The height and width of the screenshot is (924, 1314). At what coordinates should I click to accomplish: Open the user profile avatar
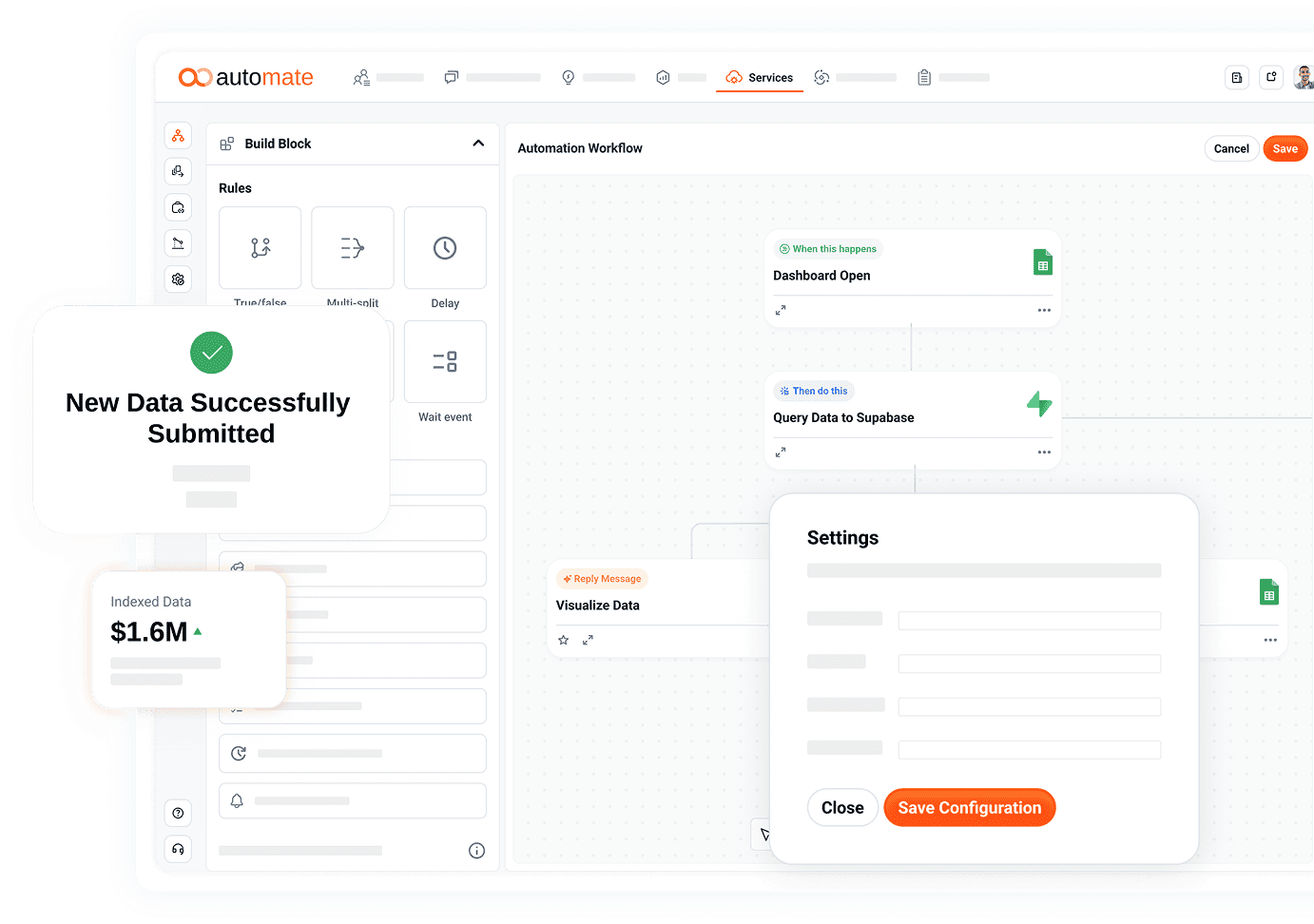(1304, 78)
